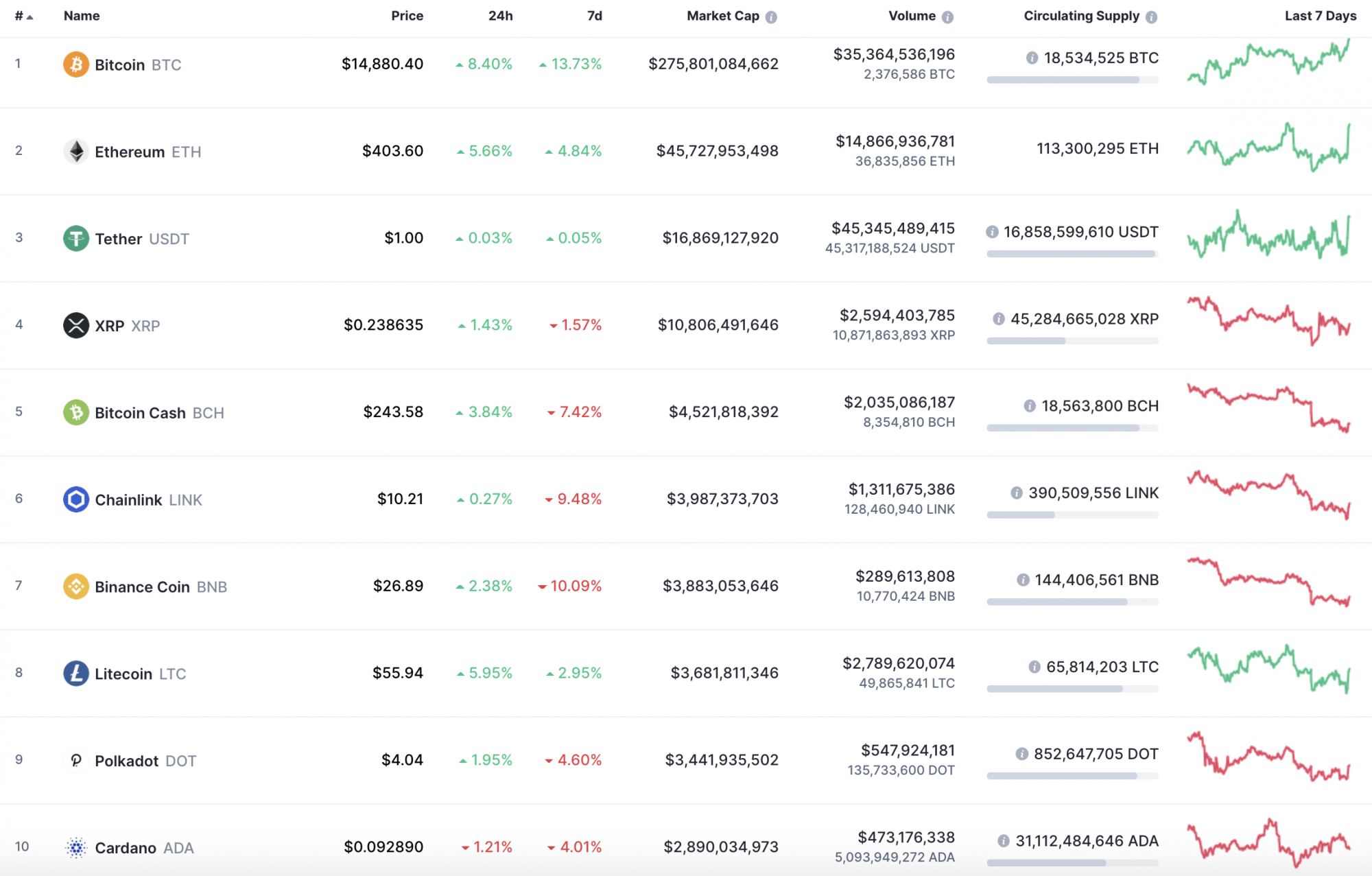Click the Chainlink hexagon logo

point(76,499)
